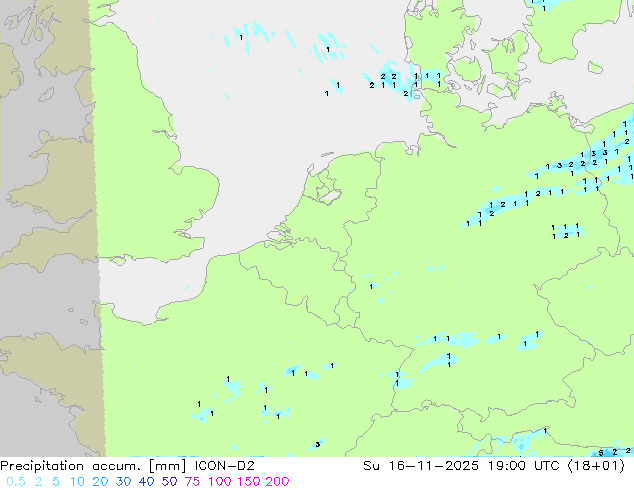Click the legend value 2 mm

pyautogui.click(x=38, y=482)
